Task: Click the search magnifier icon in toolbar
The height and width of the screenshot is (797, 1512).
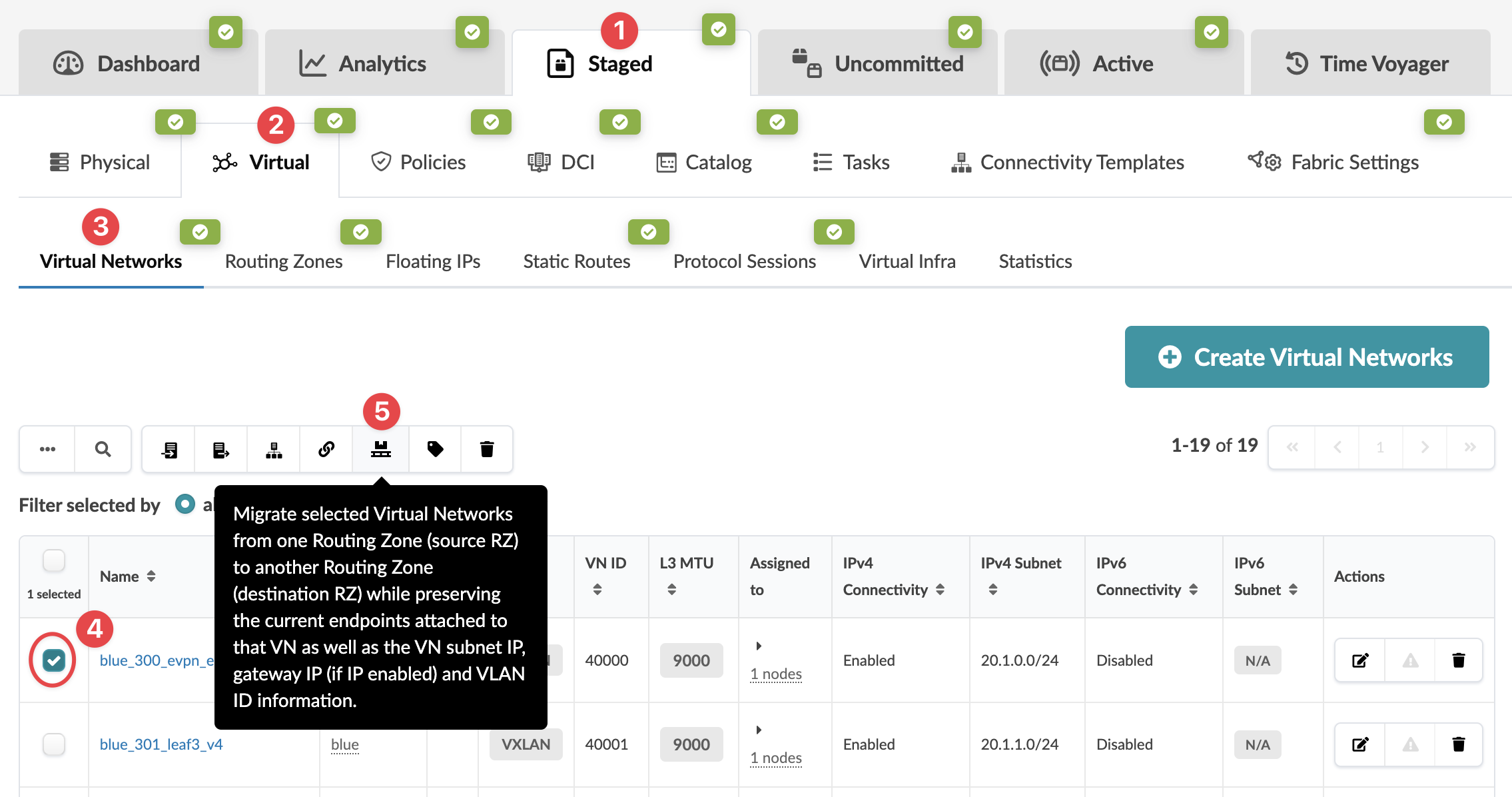Action: pos(103,449)
